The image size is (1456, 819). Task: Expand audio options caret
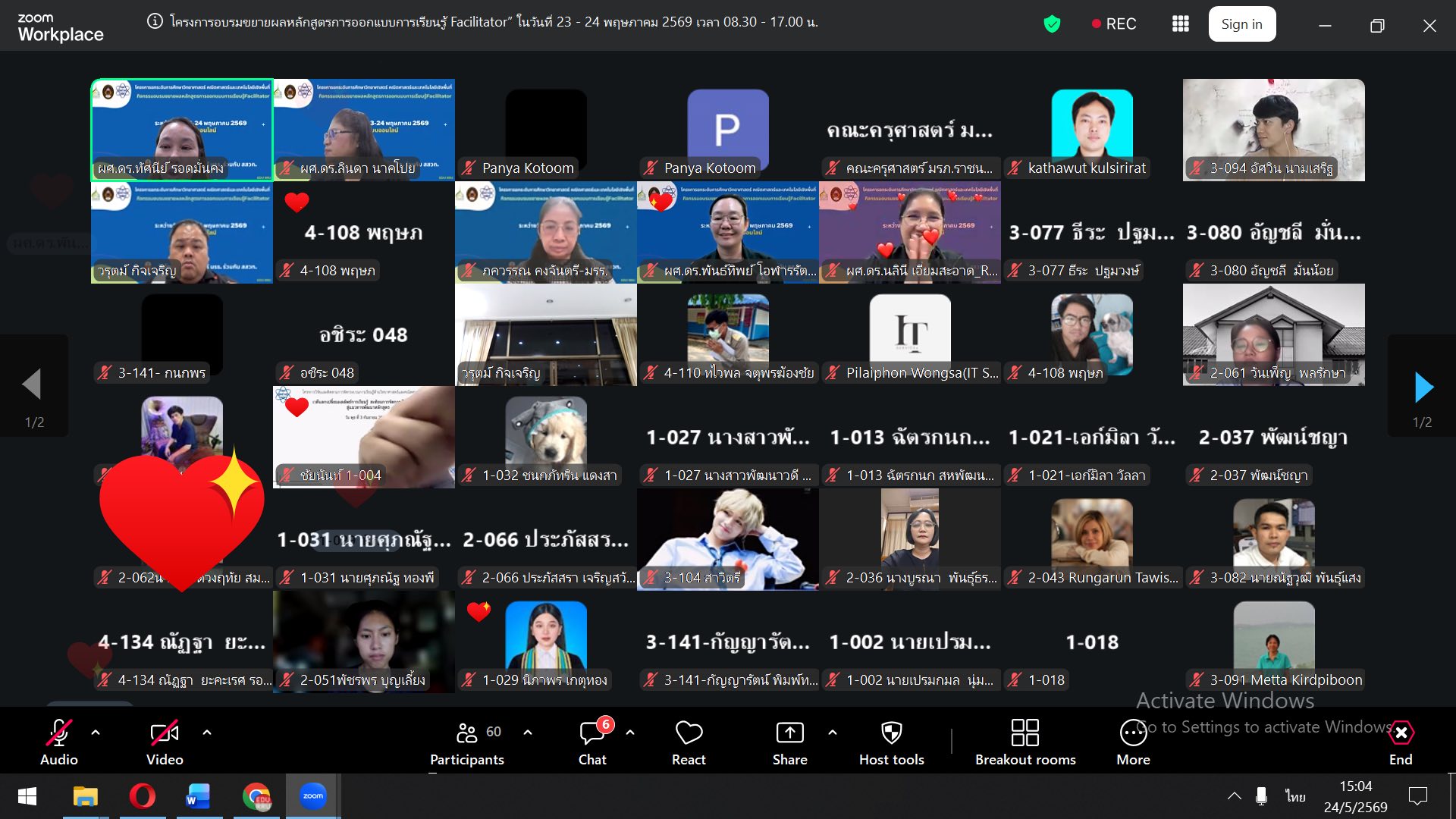tap(96, 733)
